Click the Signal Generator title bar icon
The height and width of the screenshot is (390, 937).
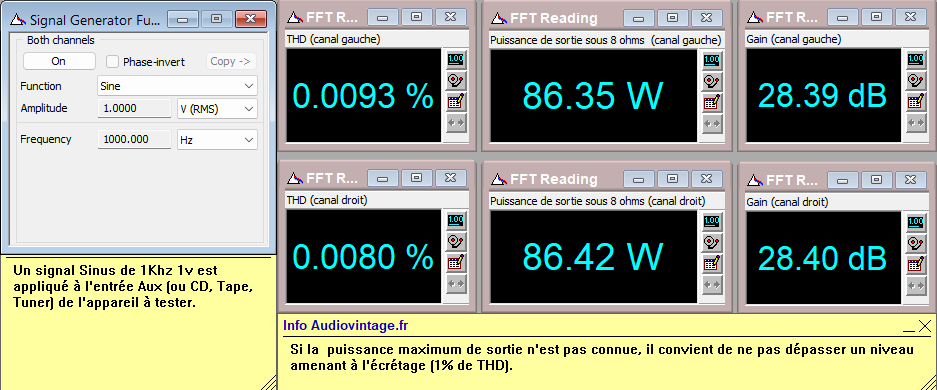19,20
